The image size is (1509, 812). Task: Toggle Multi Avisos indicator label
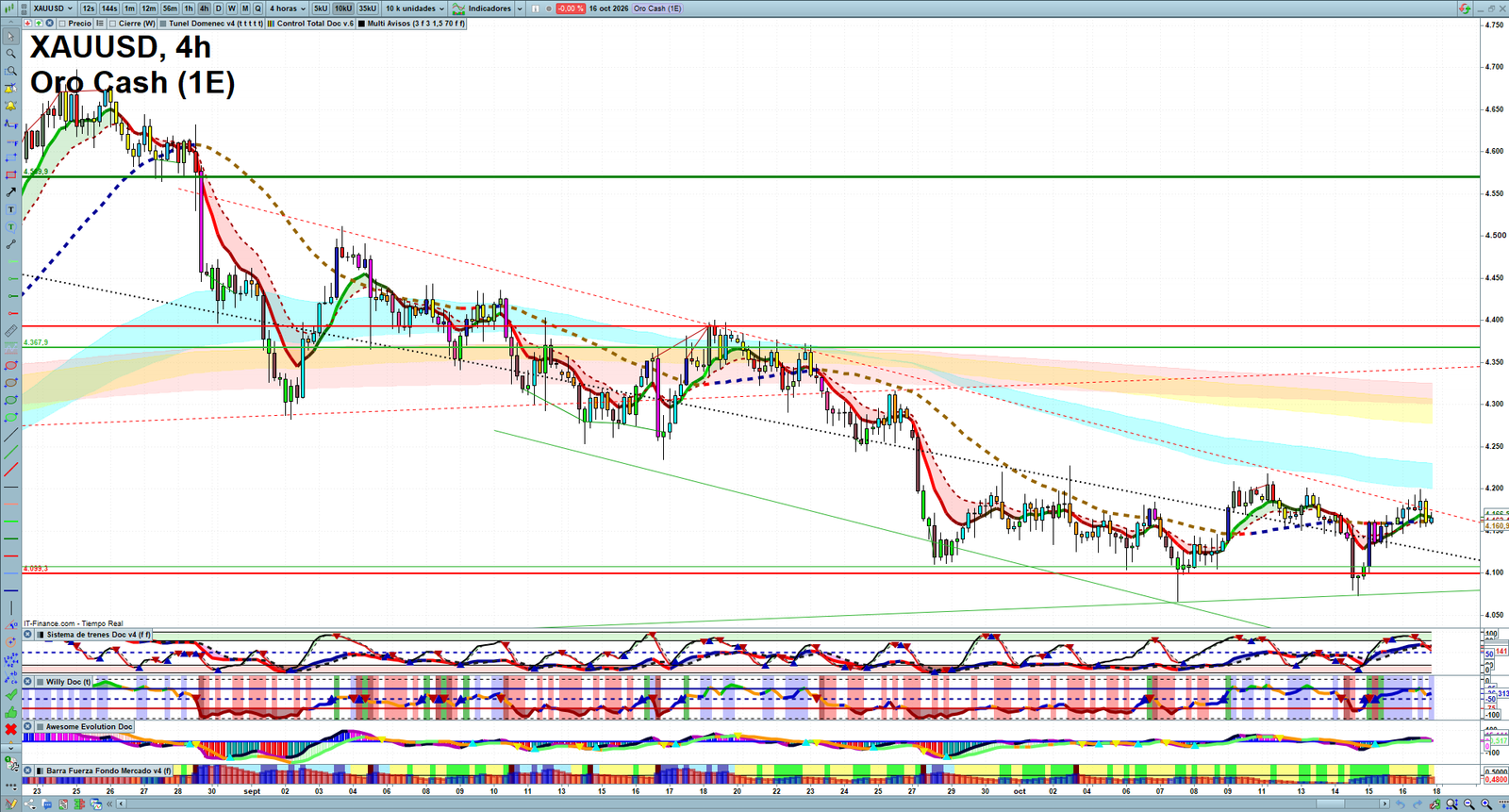(411, 24)
